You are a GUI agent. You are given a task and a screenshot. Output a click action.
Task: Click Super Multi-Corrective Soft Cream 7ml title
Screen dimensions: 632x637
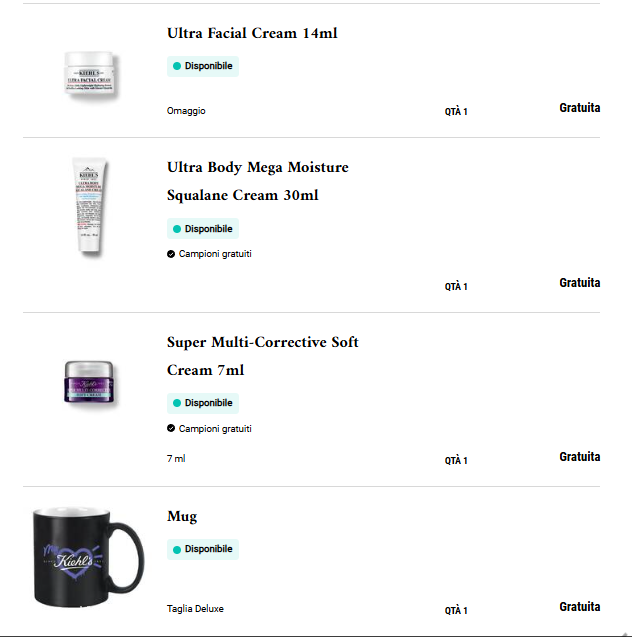pos(262,356)
